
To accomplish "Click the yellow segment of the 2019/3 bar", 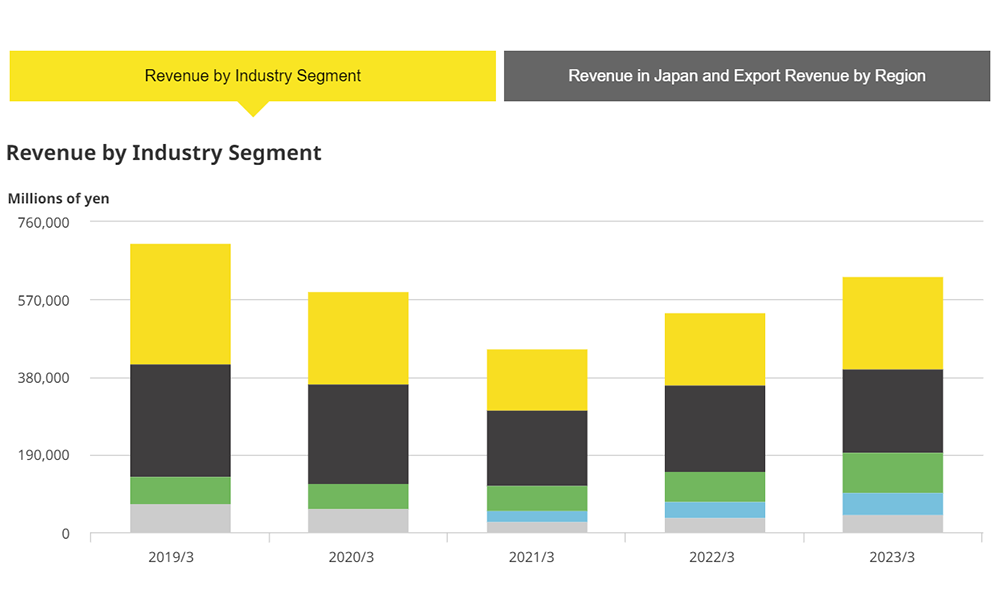I will pyautogui.click(x=180, y=304).
